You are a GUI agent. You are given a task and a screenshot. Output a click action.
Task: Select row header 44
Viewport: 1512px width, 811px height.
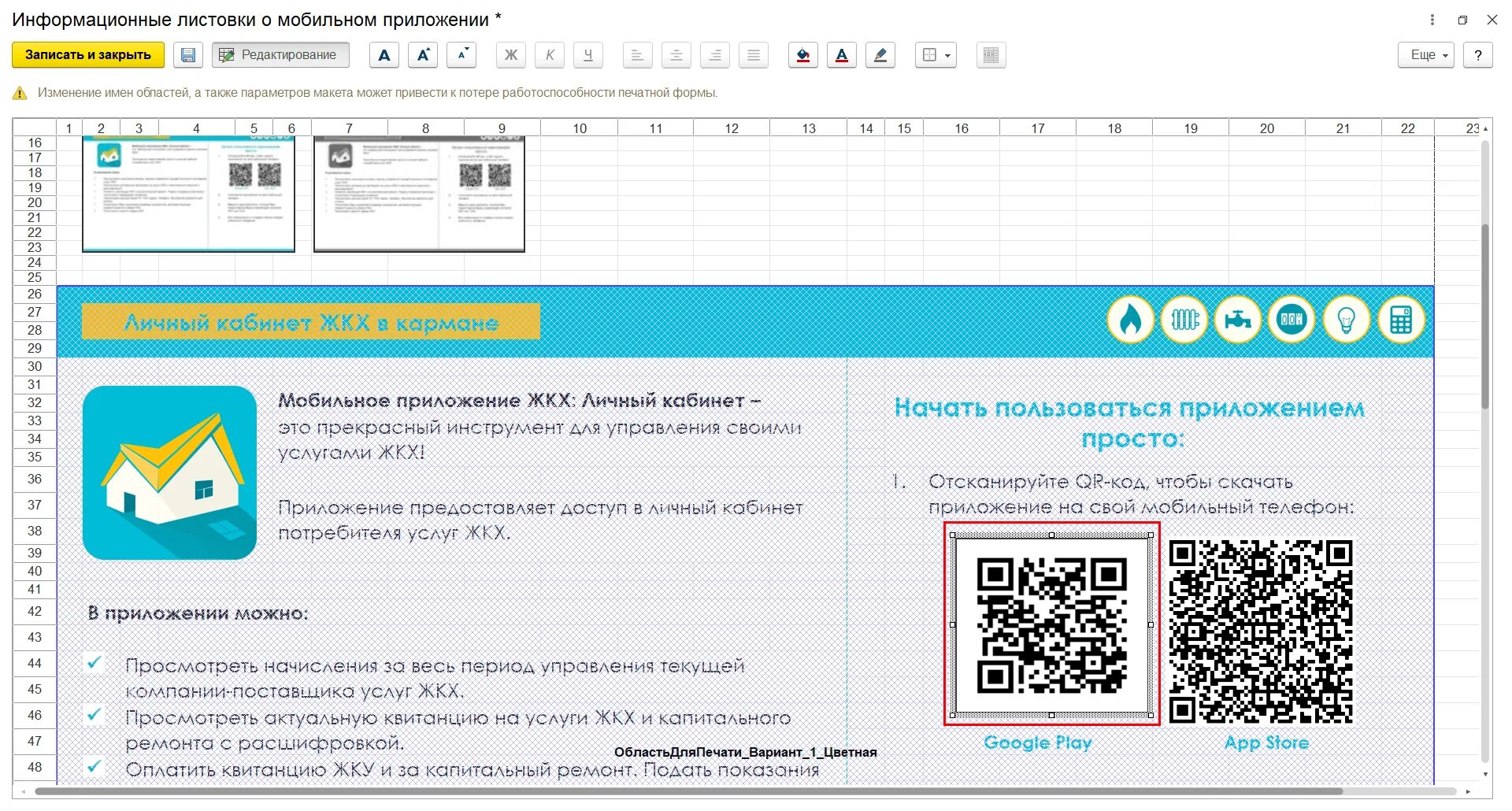(x=35, y=663)
